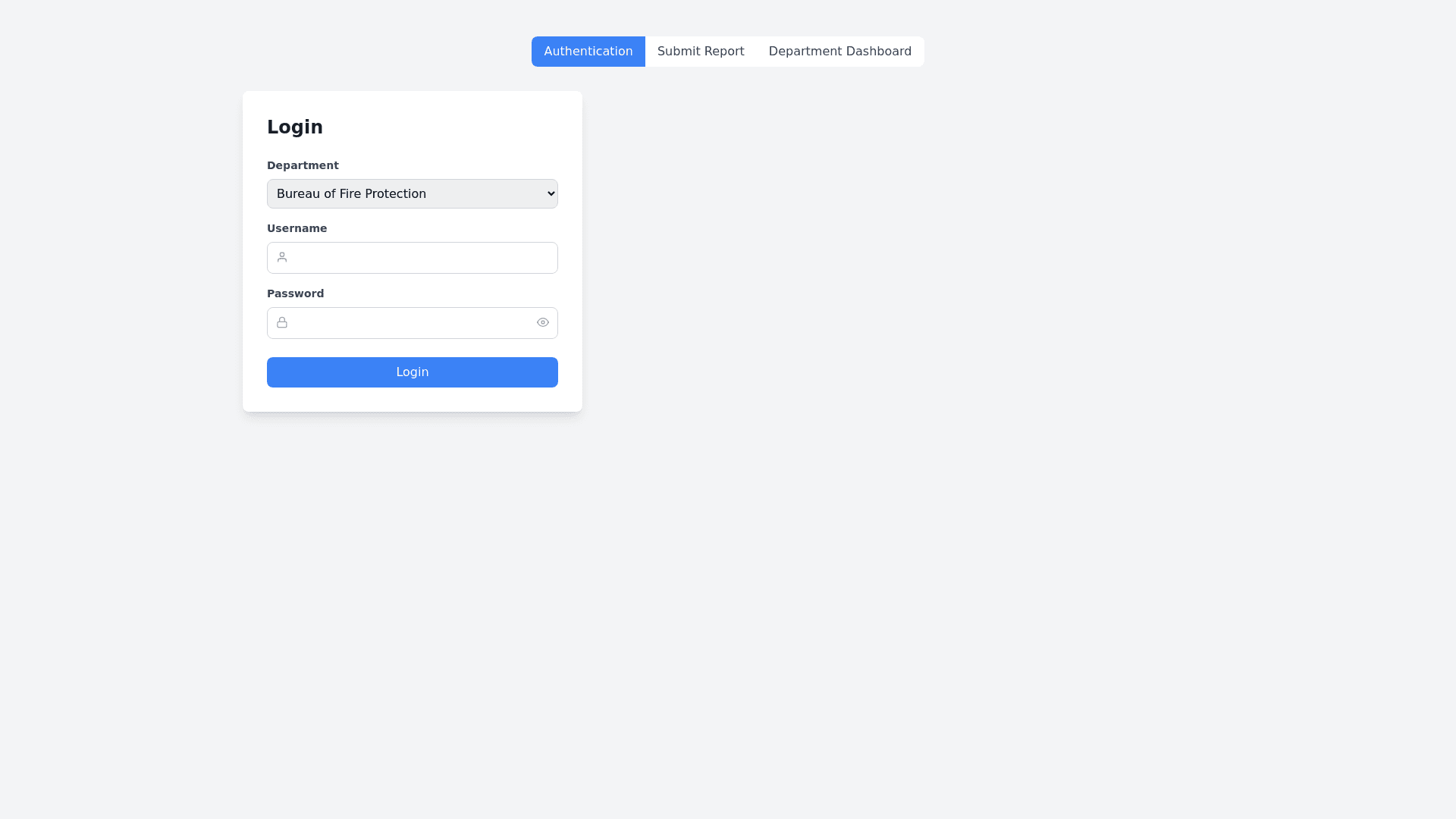Switch to the Submit Report tab
The height and width of the screenshot is (819, 1456).
[x=701, y=52]
